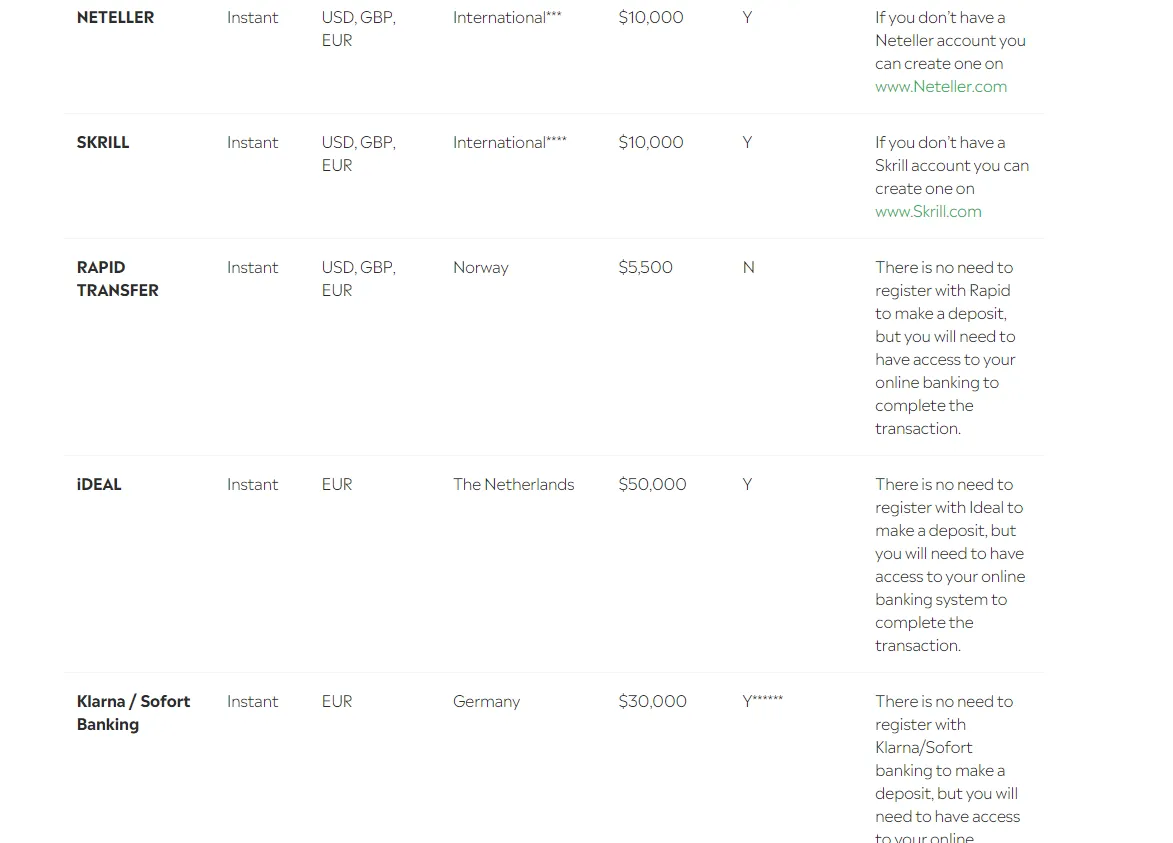Open the www.Skrill.com link

[928, 212]
